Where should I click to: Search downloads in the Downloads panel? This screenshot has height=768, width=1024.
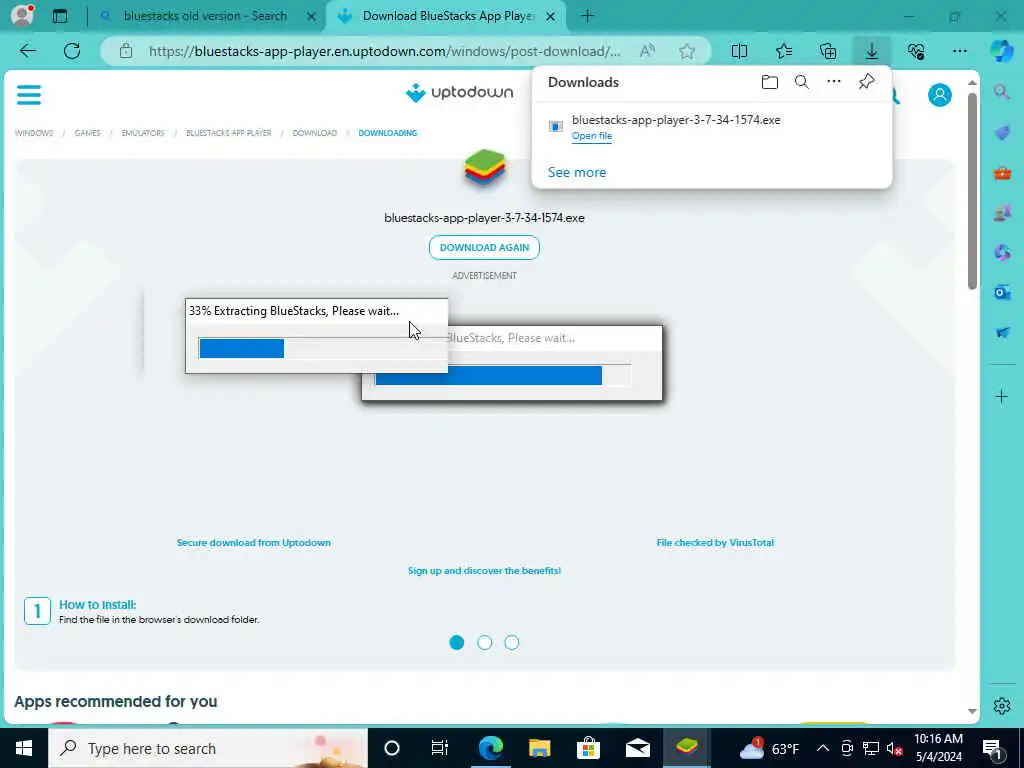[802, 82]
